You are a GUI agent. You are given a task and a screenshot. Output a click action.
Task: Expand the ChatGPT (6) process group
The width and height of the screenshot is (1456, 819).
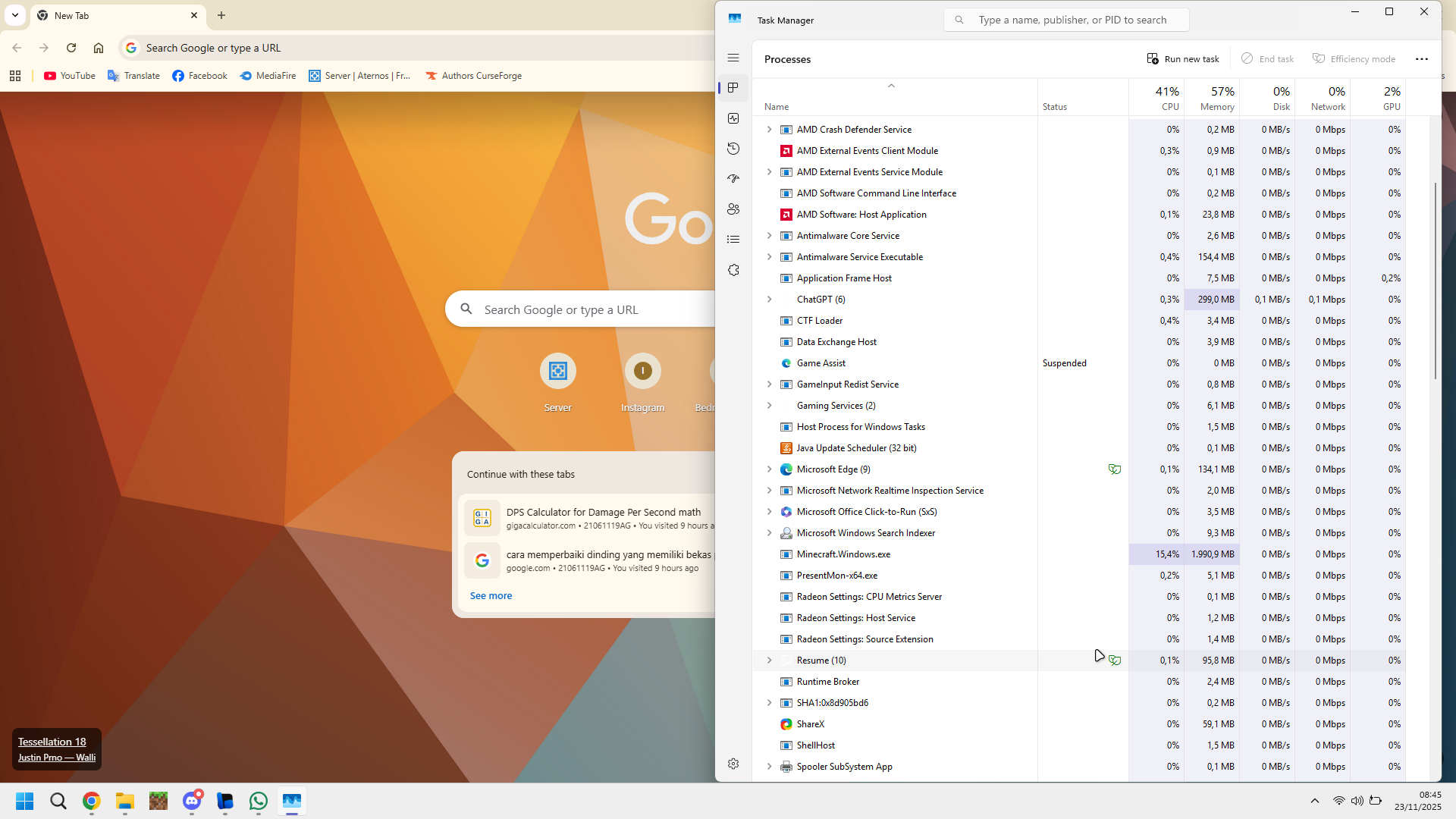[769, 300]
